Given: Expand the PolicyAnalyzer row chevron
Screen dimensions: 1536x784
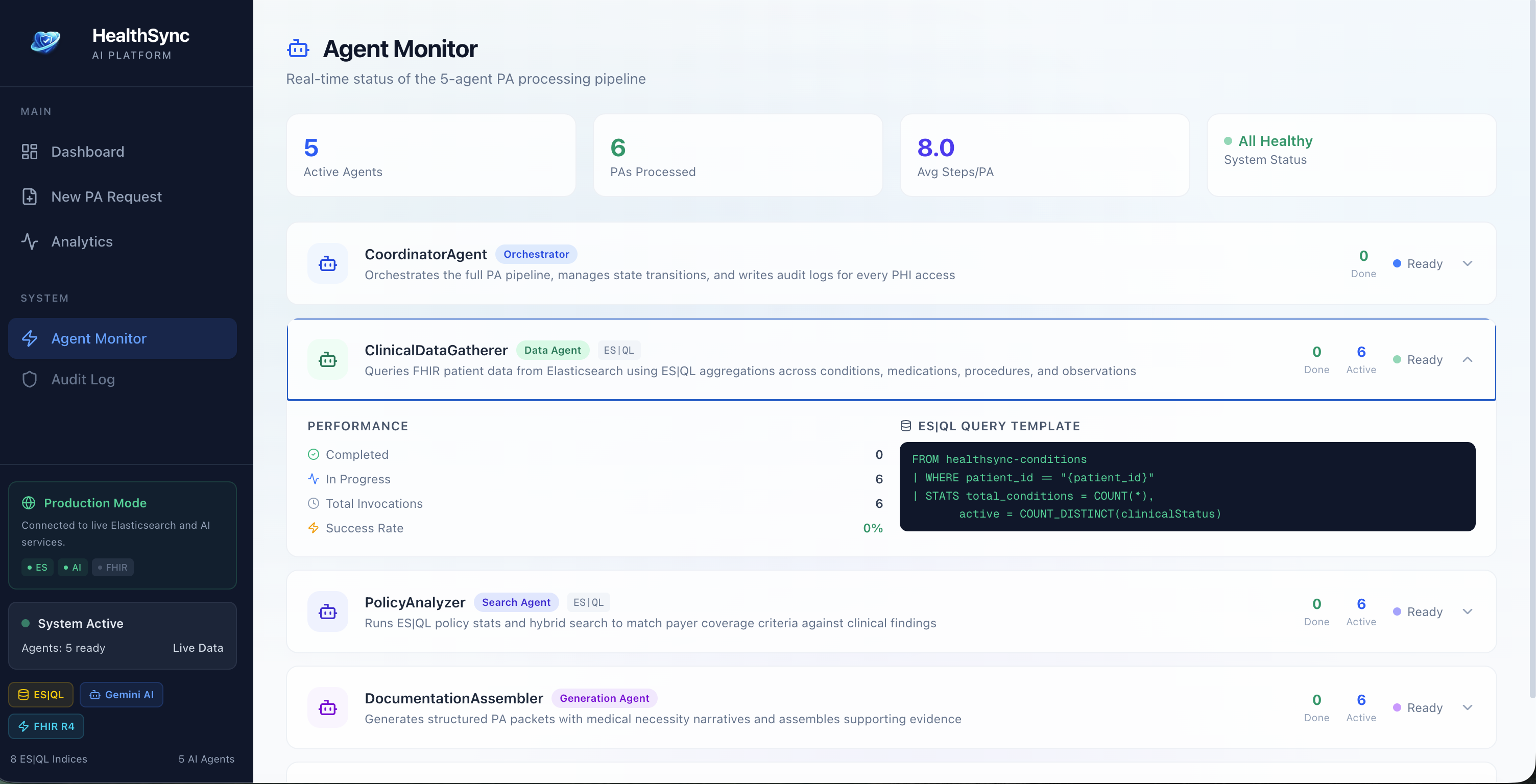Looking at the screenshot, I should click(x=1468, y=611).
